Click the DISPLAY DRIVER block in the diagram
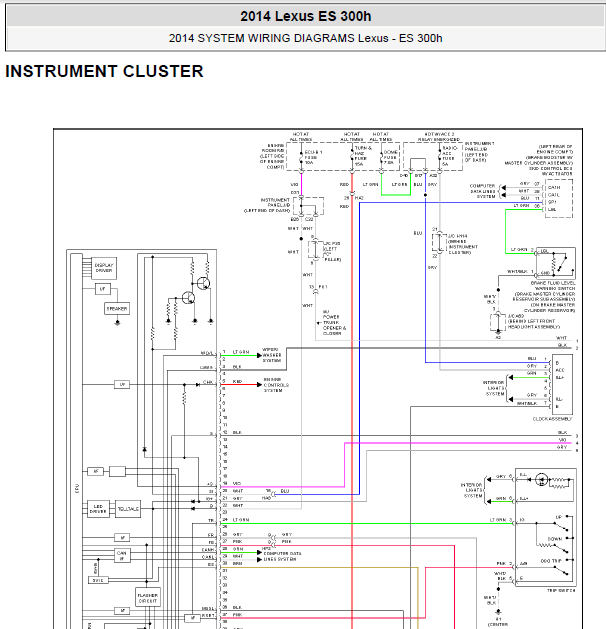The height and width of the screenshot is (629, 606). (104, 268)
